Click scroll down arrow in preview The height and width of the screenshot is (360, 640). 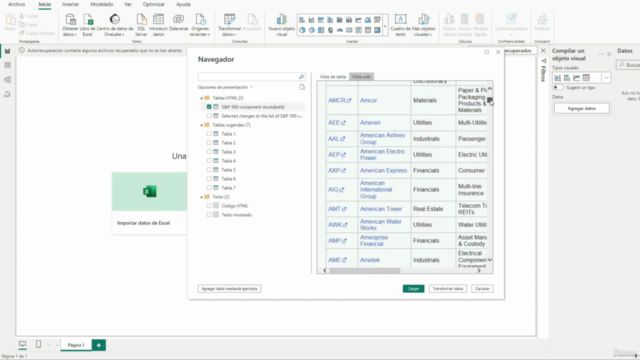coord(490,260)
